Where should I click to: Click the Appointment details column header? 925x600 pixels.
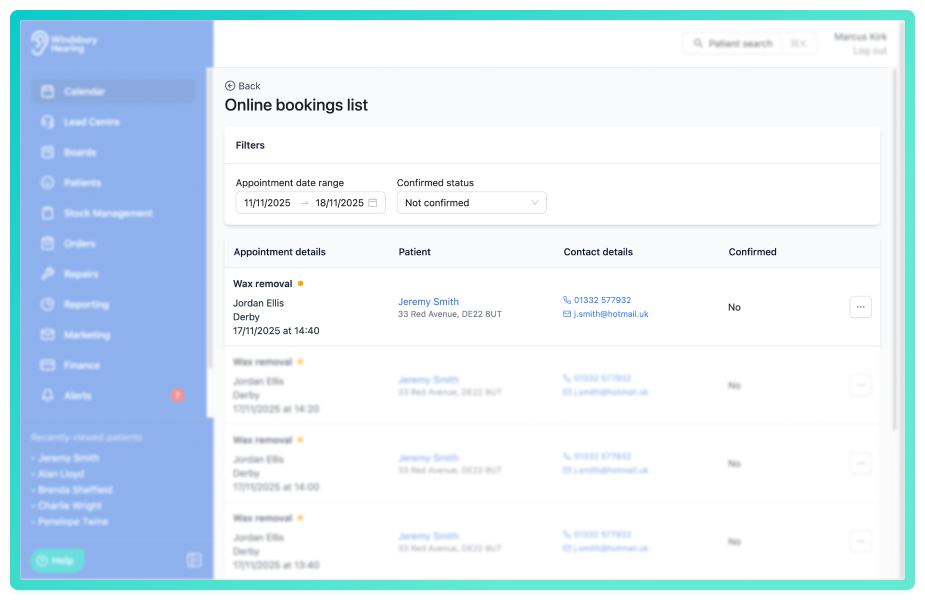pos(279,252)
